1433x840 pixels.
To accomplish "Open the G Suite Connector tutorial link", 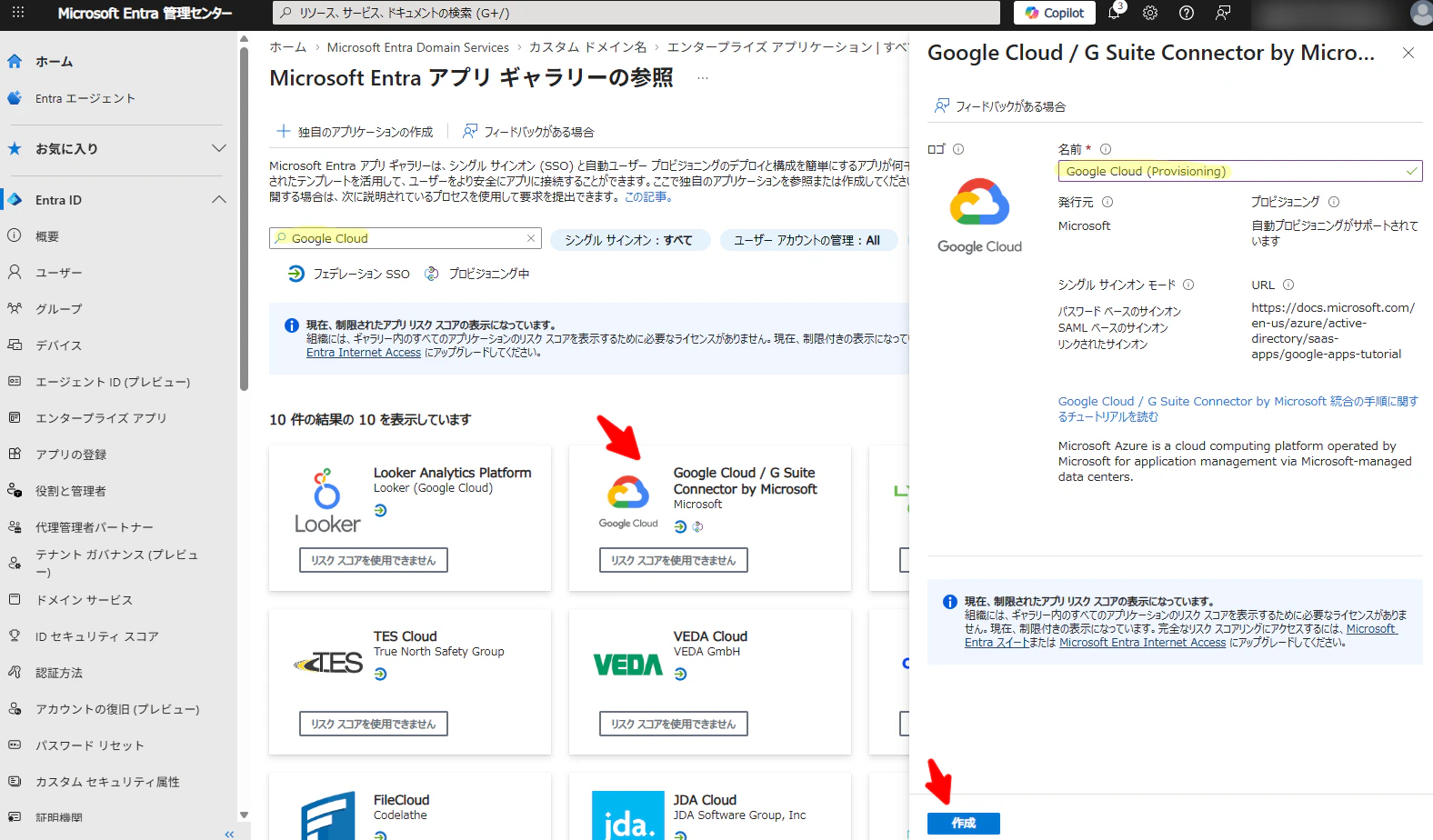I will 1238,409.
